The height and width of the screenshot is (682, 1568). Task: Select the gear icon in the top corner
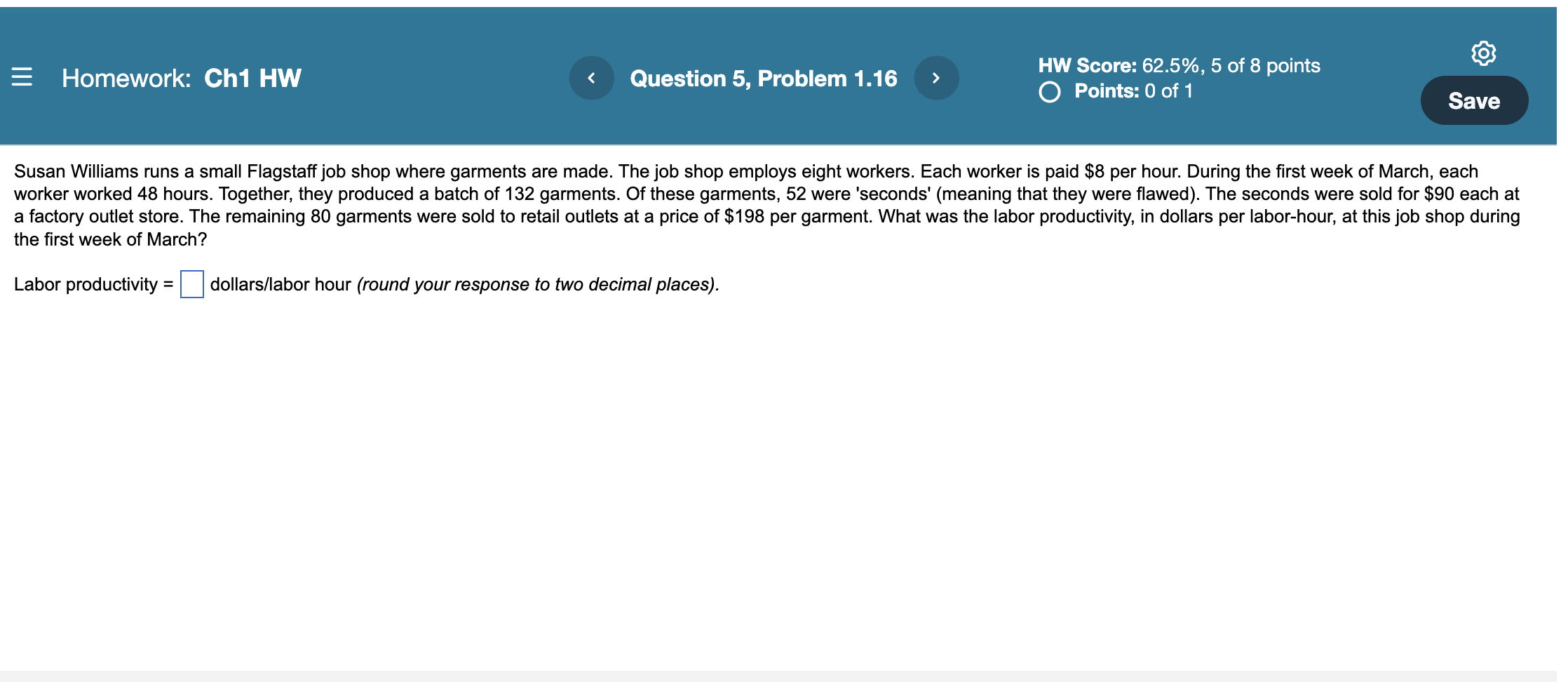tap(1485, 53)
